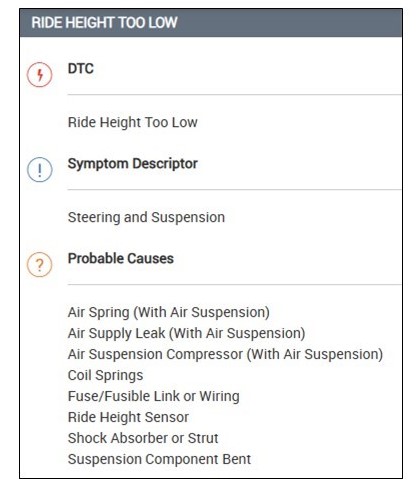Select Suspension Component Bent cause
The height and width of the screenshot is (490, 420).
[x=159, y=459]
